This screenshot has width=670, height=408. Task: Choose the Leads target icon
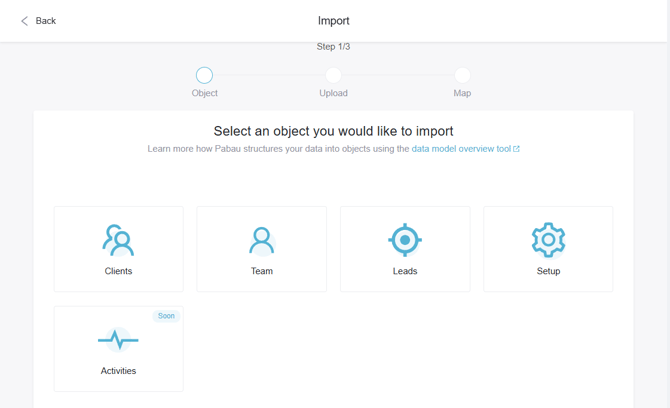(405, 240)
